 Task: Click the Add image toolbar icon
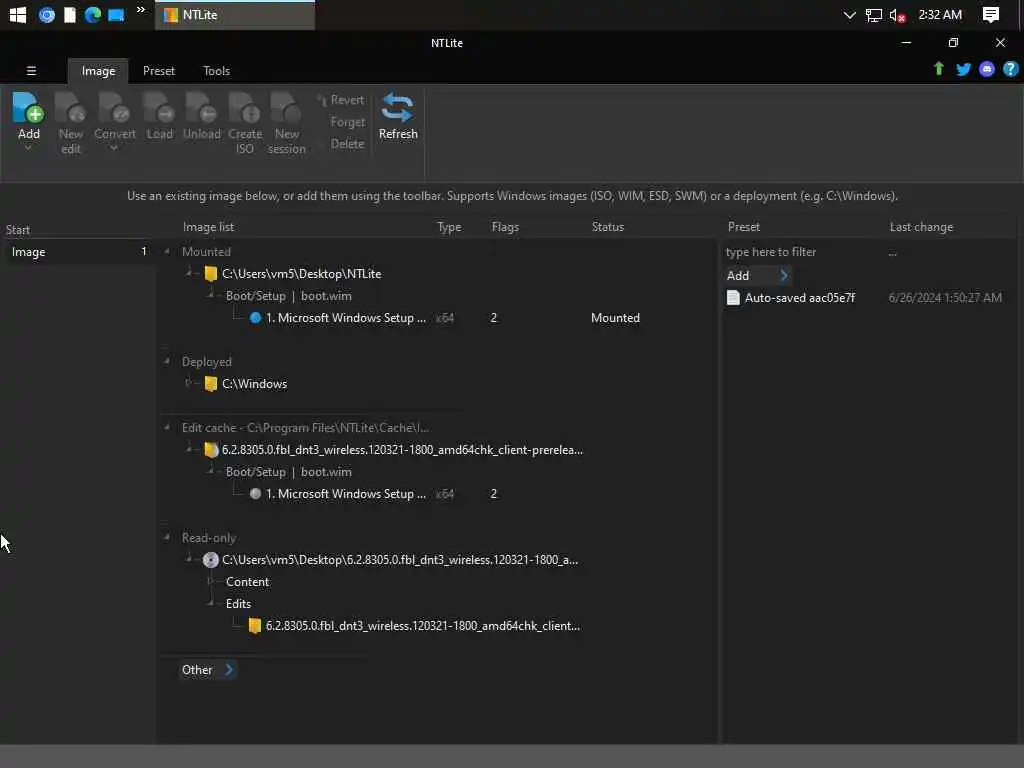tap(28, 108)
